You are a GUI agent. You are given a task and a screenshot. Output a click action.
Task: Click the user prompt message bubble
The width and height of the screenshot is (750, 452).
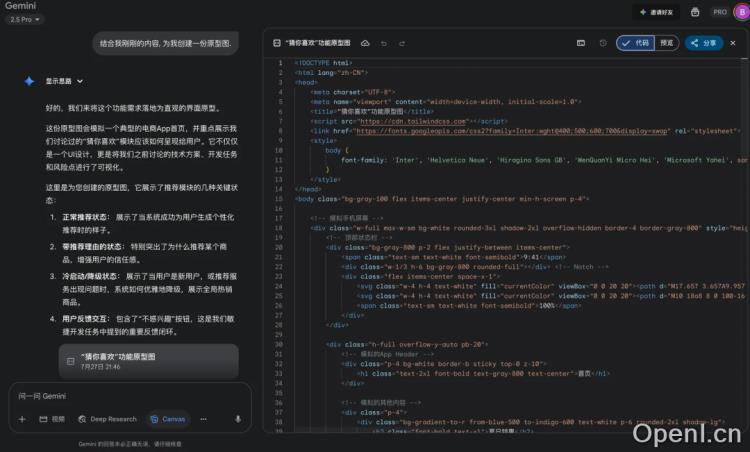pos(165,44)
